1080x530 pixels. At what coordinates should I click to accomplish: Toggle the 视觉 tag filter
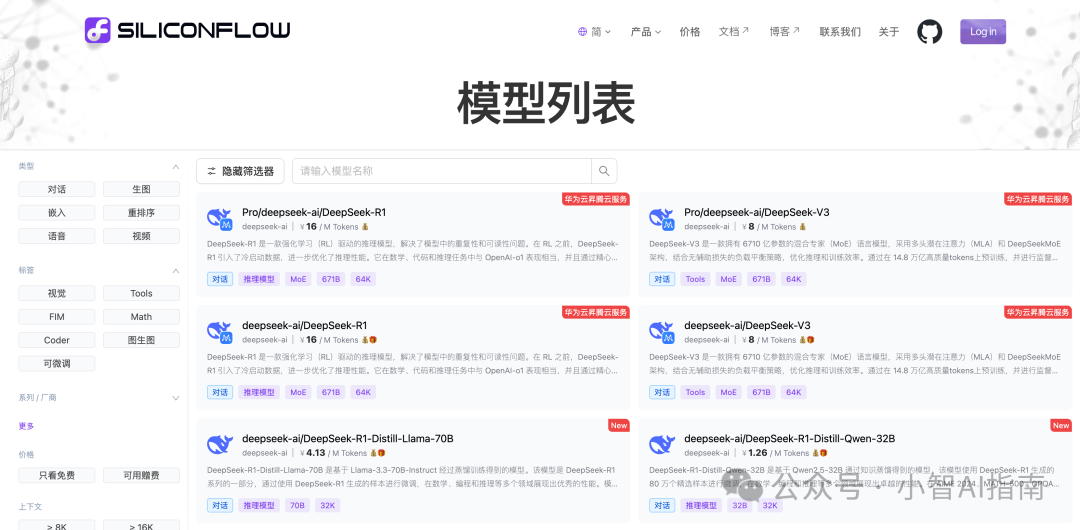57,294
